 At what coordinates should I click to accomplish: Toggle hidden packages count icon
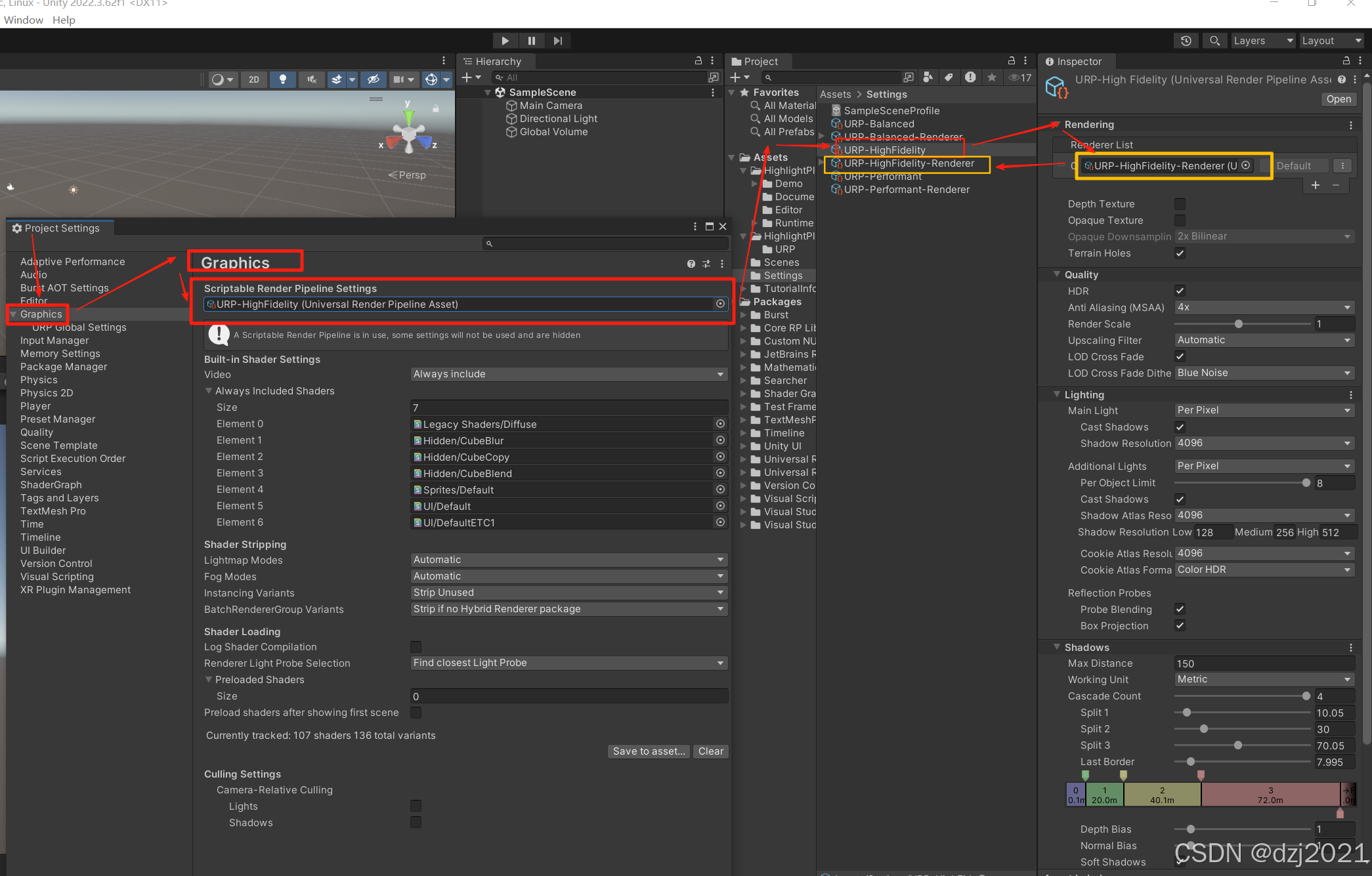tap(1020, 77)
